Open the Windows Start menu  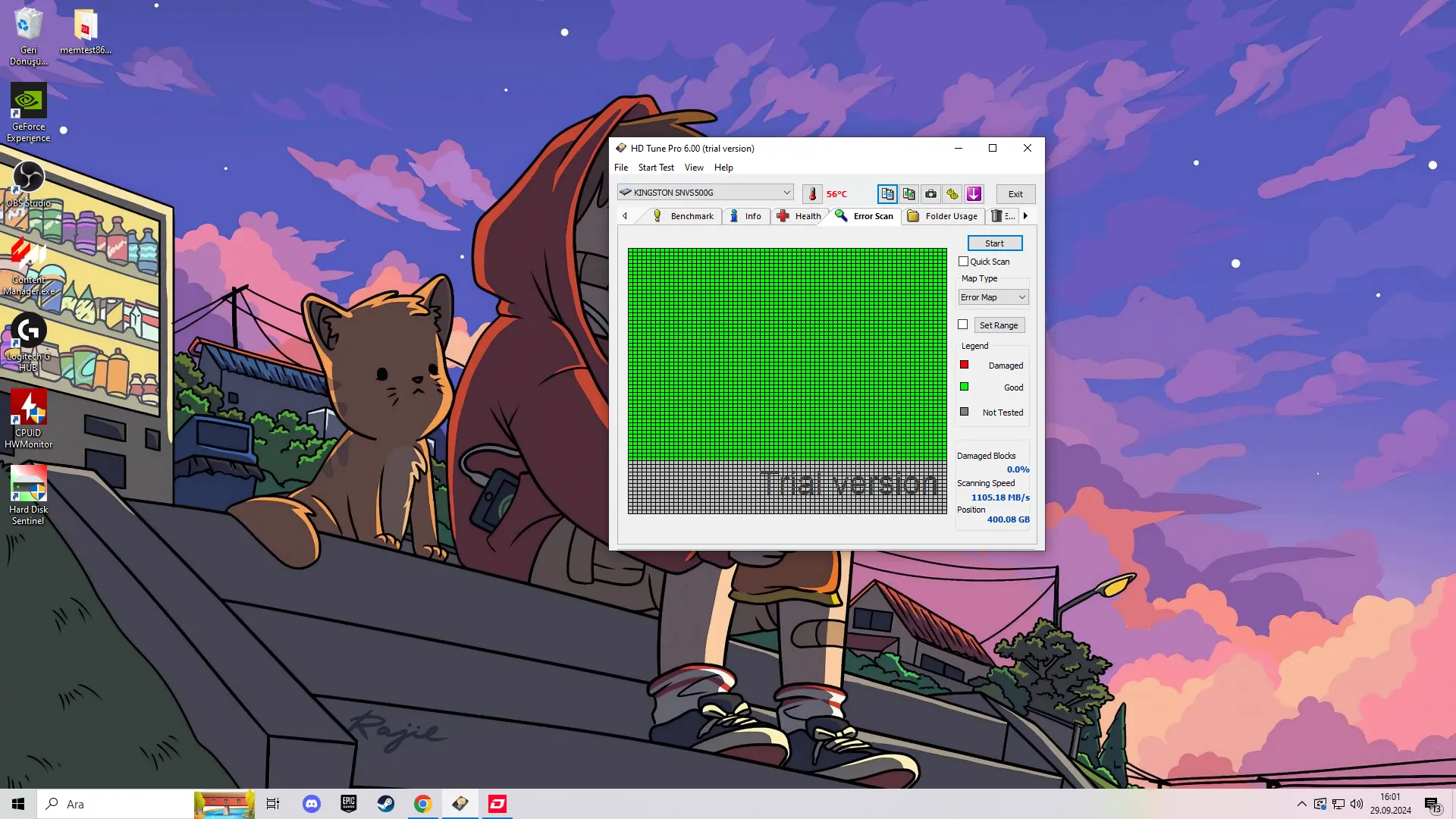point(18,804)
